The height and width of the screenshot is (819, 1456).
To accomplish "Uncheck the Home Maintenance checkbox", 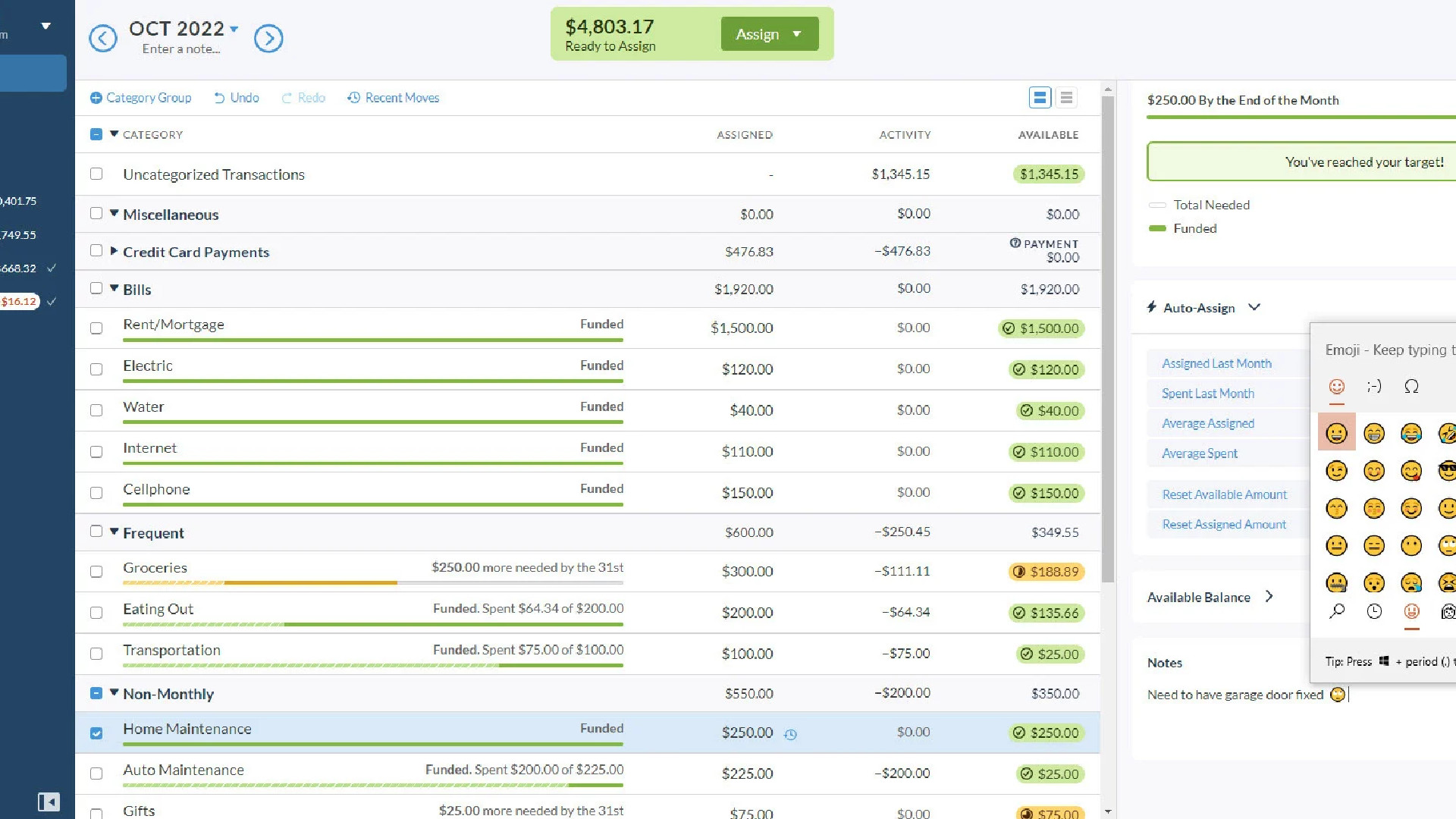I will coord(96,733).
